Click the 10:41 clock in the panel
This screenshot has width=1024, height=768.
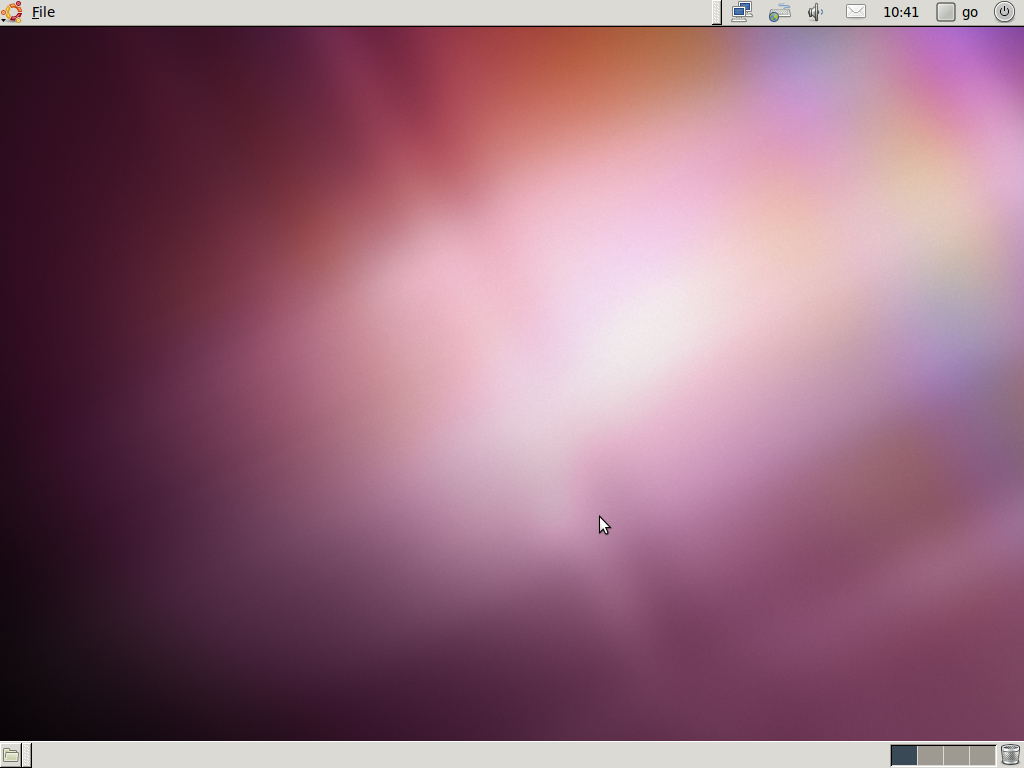point(901,12)
